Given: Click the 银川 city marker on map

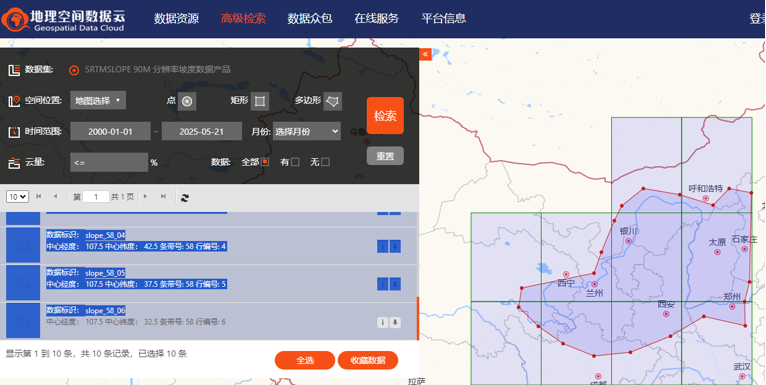Looking at the screenshot, I should [x=628, y=241].
